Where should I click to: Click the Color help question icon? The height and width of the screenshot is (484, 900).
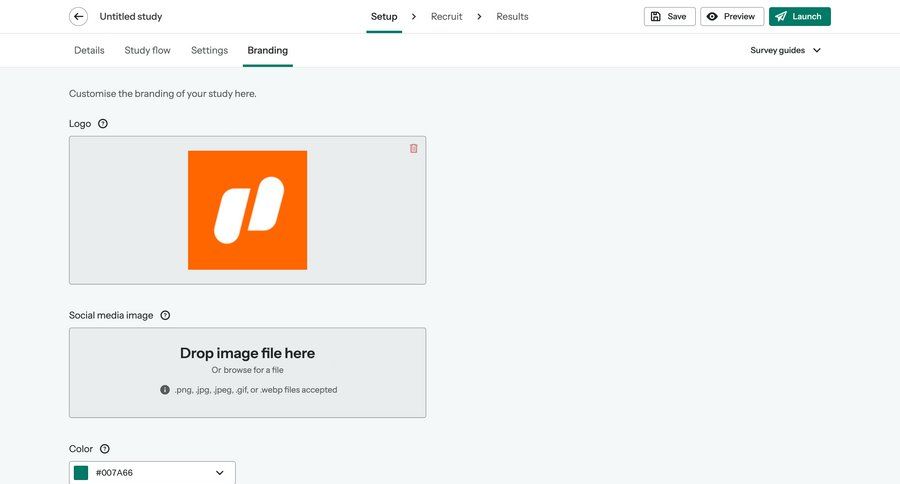pos(105,449)
